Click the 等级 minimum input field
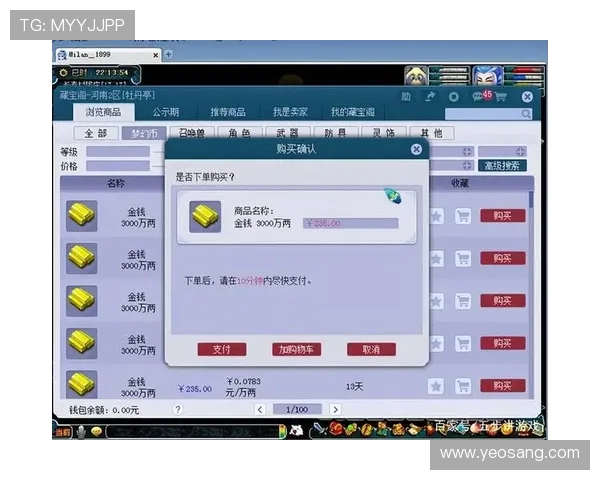The image size is (600, 480). [118, 152]
